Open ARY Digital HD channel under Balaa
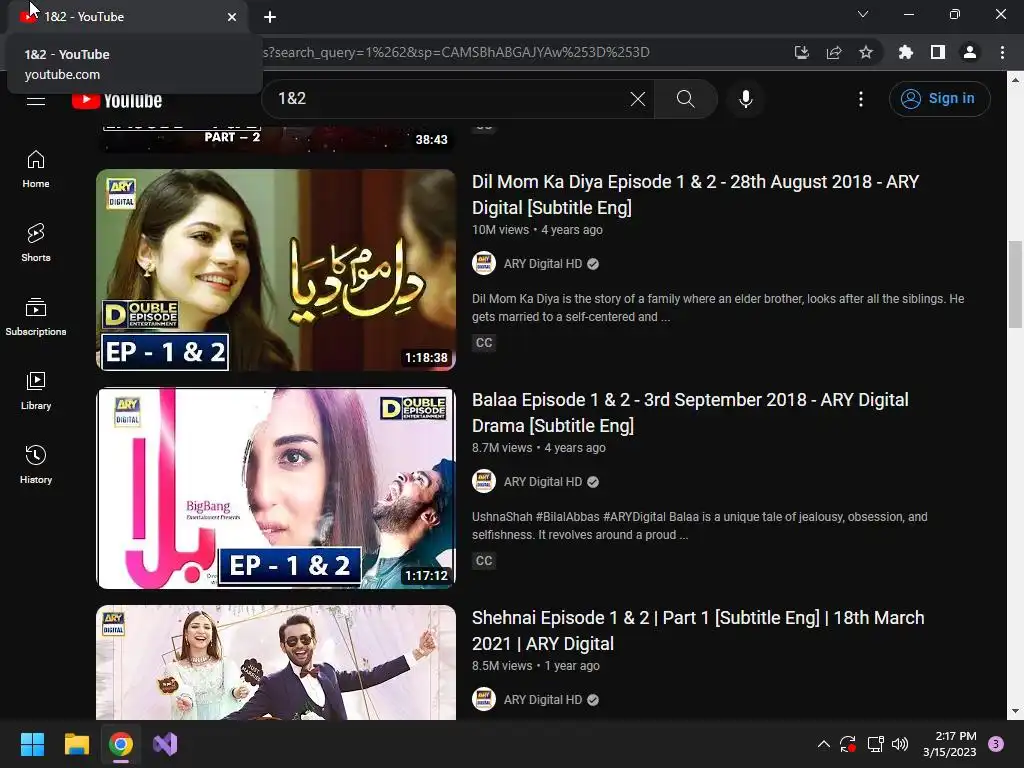 pyautogui.click(x=543, y=482)
